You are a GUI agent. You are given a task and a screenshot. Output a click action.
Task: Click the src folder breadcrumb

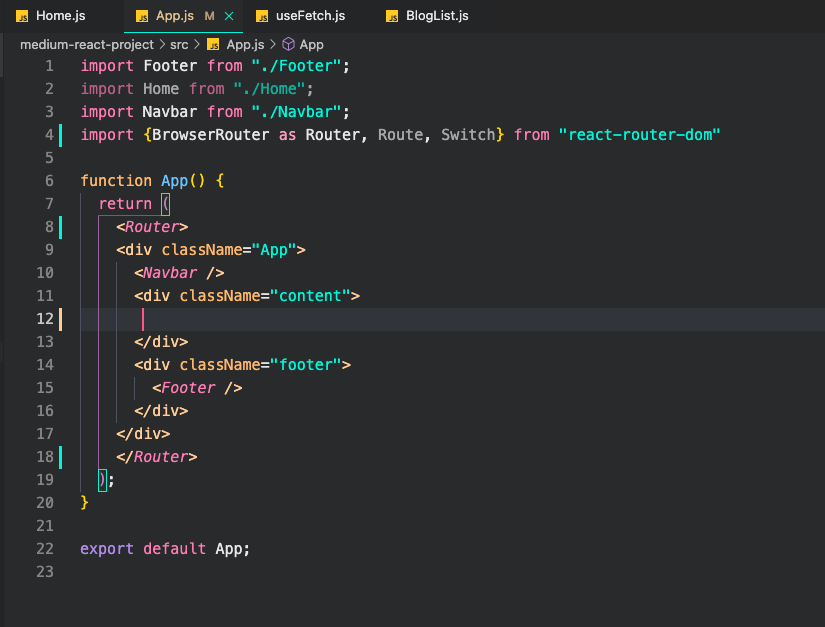179,45
